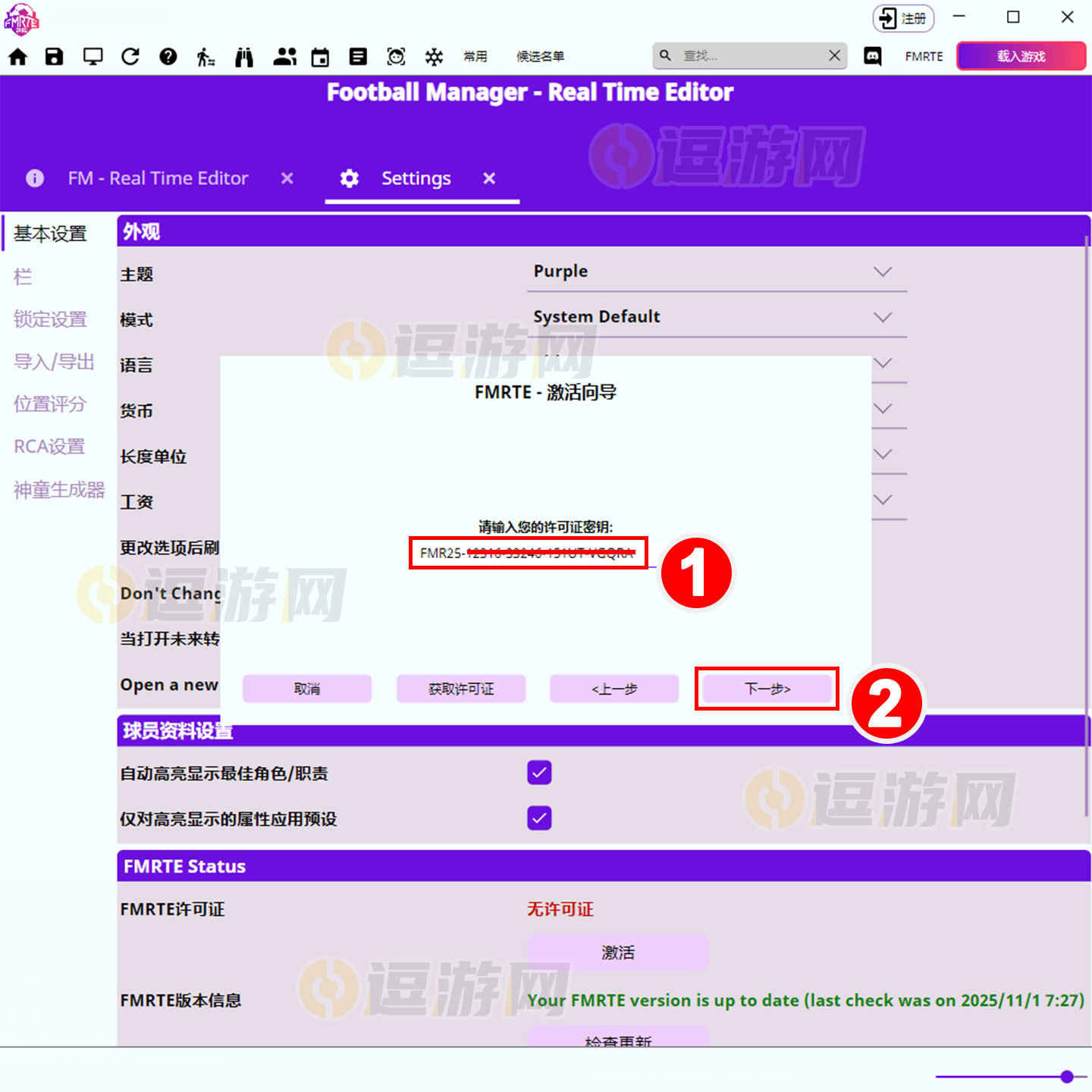Select 栏 in the sidebar
The image size is (1092, 1092).
23,277
